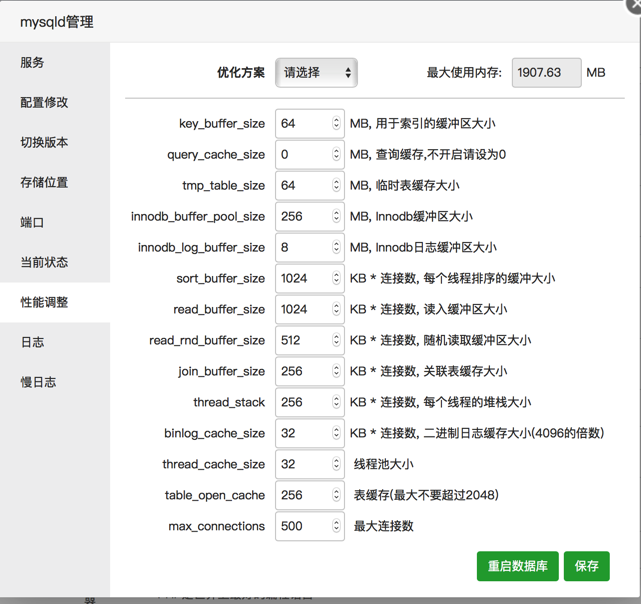Image resolution: width=641 pixels, height=604 pixels.
Task: Focus the tmp_table_size value field
Action: click(x=310, y=186)
